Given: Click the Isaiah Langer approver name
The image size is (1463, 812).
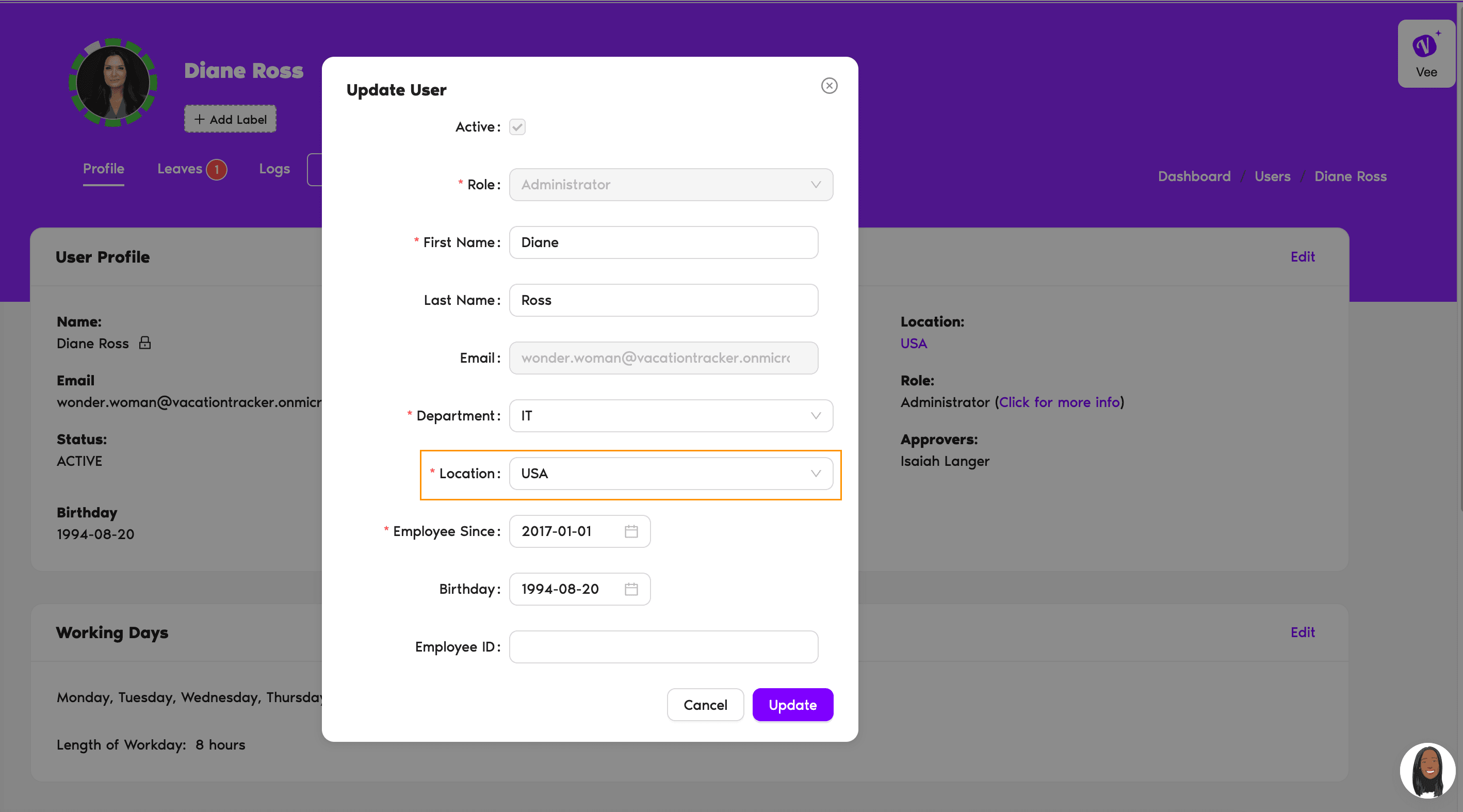Looking at the screenshot, I should pos(945,462).
